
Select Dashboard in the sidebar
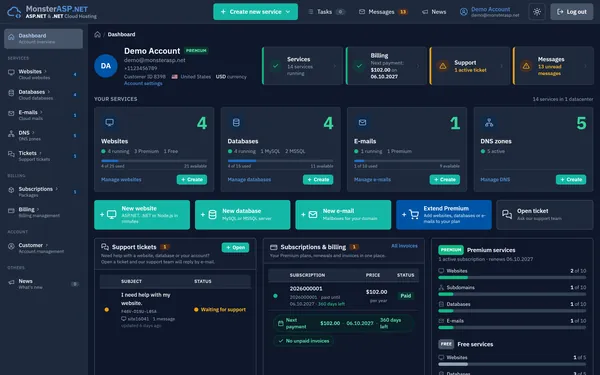tap(43, 39)
